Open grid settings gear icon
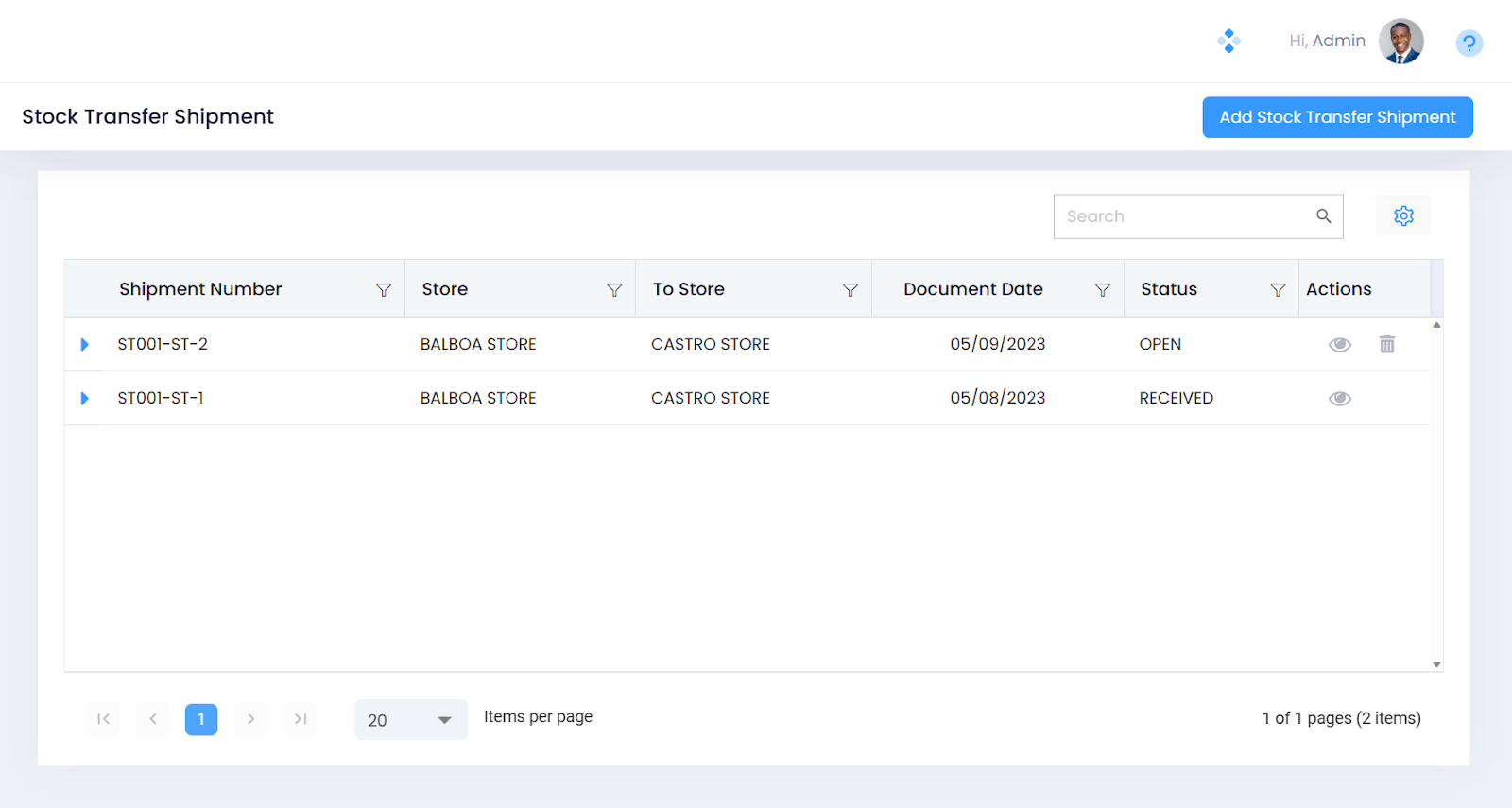Viewport: 1512px width, 808px height. click(1403, 216)
